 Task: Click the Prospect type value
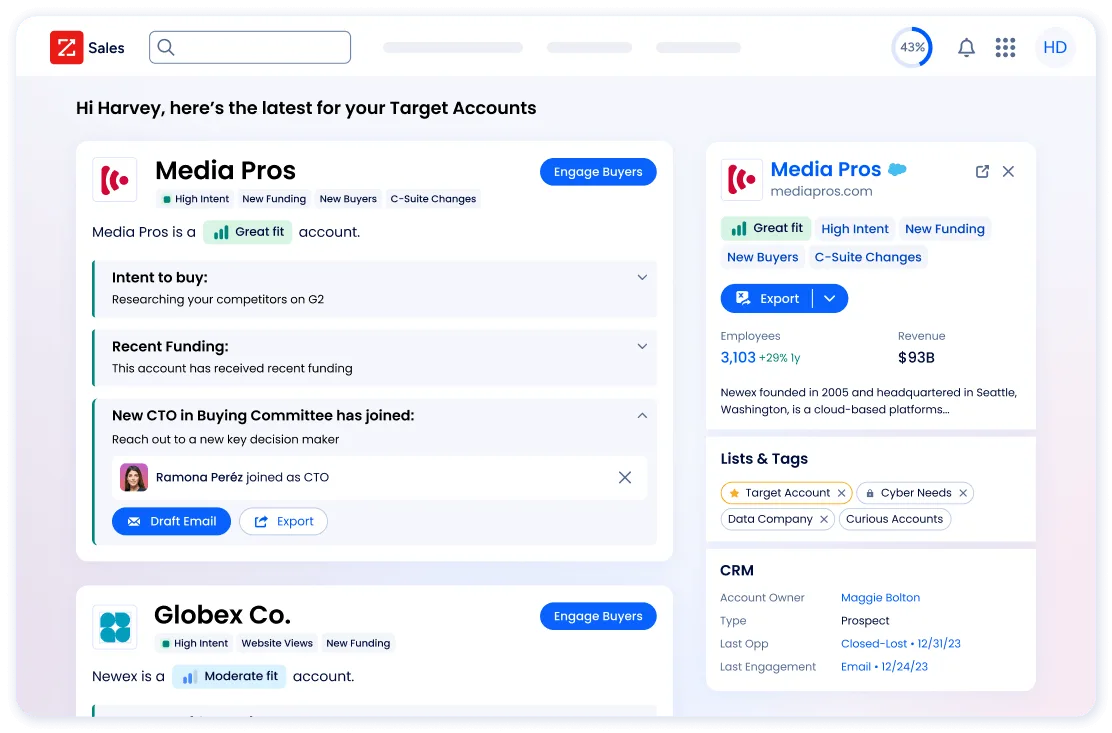pos(864,620)
